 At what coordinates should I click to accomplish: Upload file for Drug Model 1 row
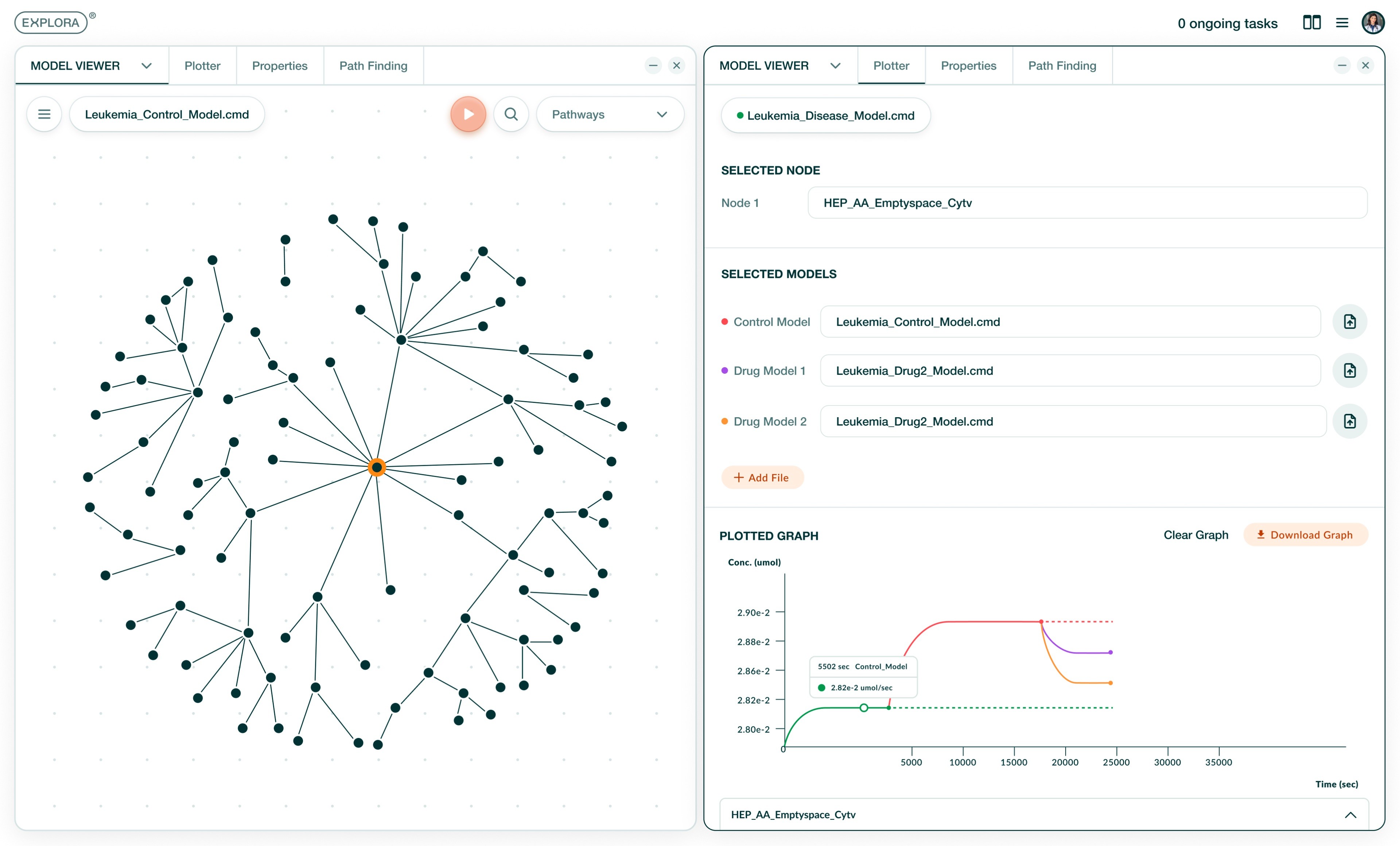coord(1349,370)
